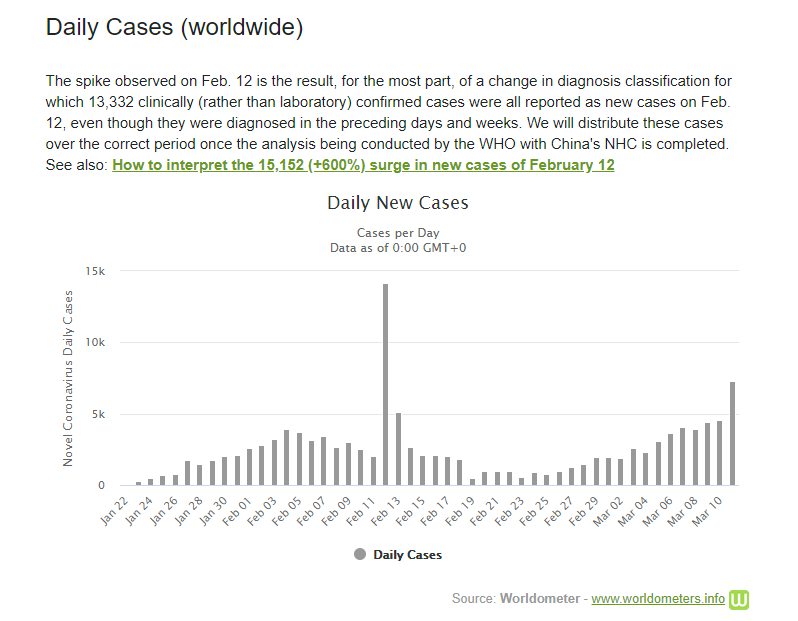Click the Novel Coronavirus Daily Cases axis title
The width and height of the screenshot is (798, 621).
pyautogui.click(x=68, y=378)
